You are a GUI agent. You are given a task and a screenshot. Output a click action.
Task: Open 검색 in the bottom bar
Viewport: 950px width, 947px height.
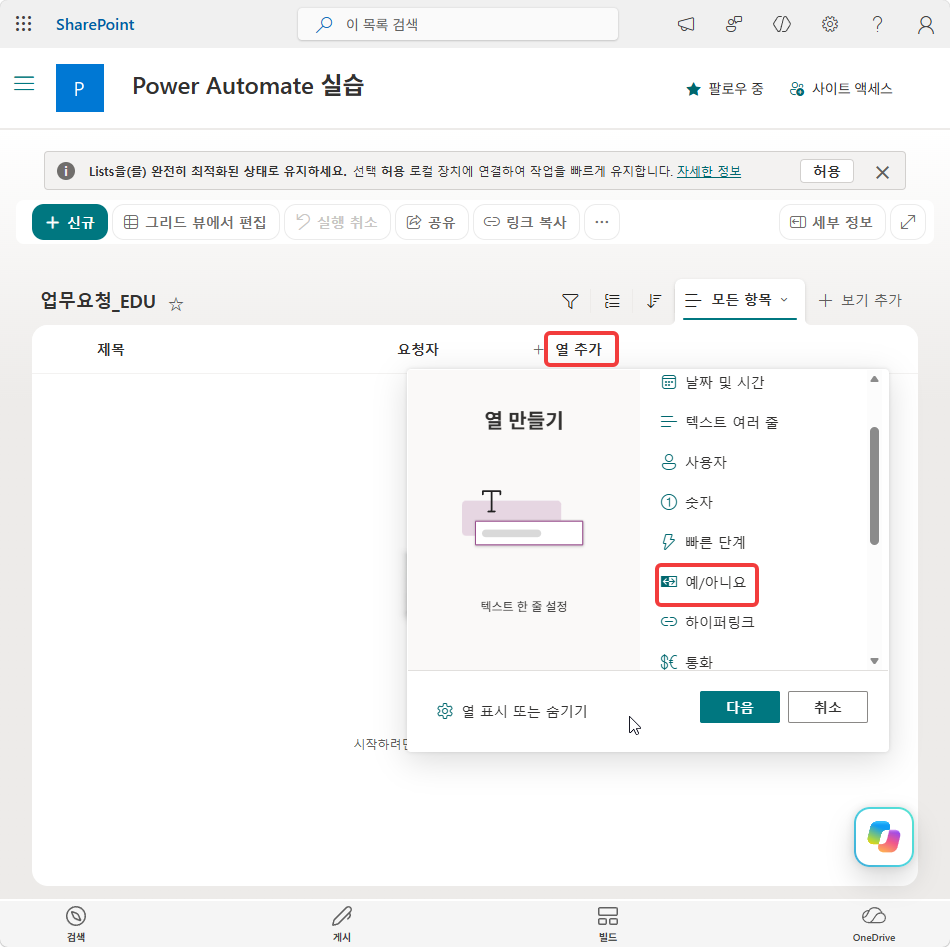pyautogui.click(x=76, y=923)
